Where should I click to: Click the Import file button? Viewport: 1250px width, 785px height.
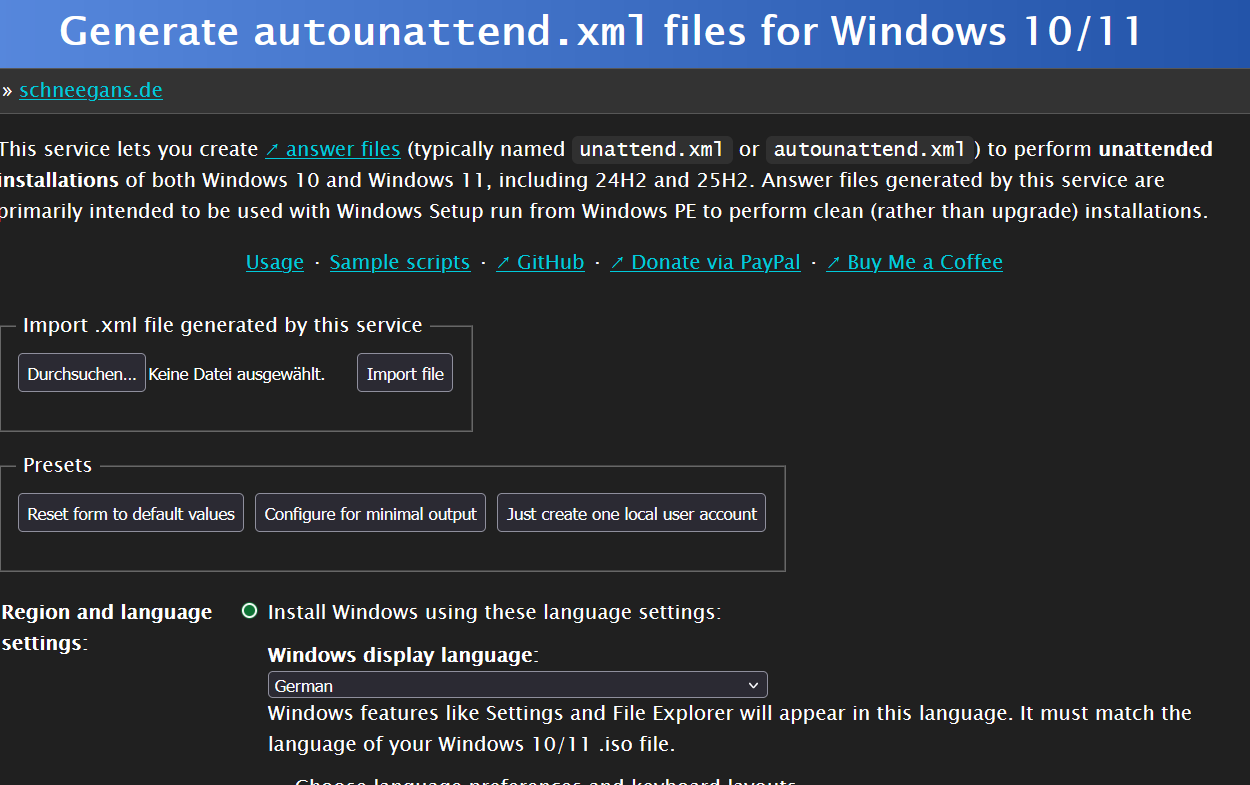click(405, 373)
